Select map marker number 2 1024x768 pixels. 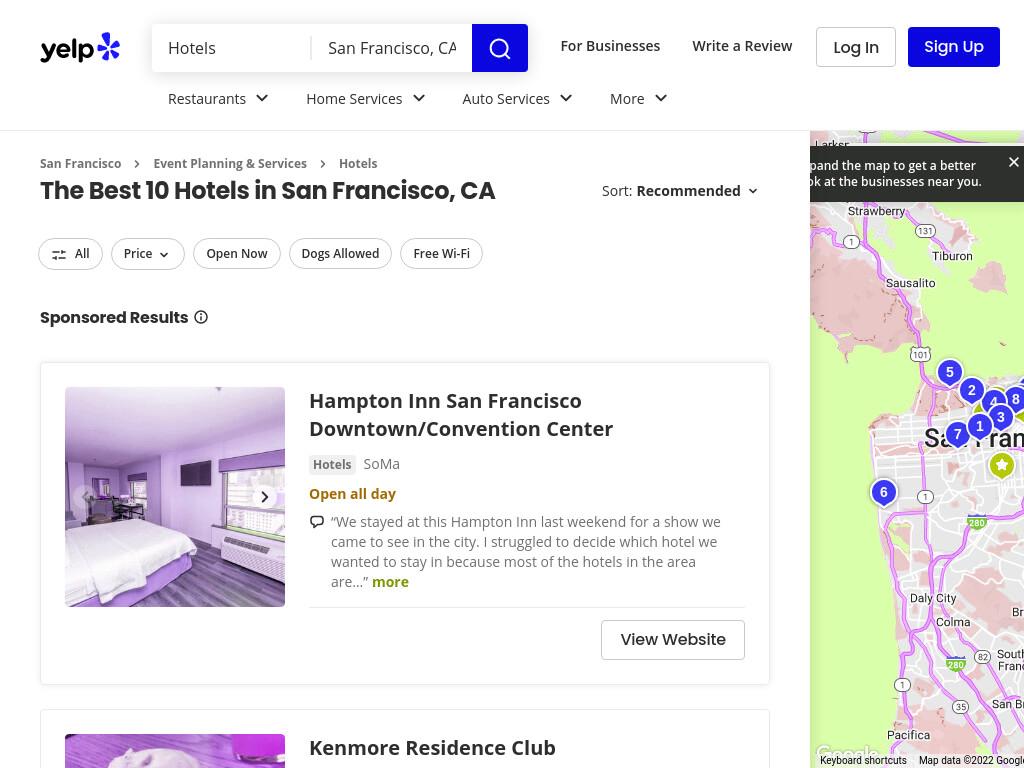pyautogui.click(x=971, y=391)
